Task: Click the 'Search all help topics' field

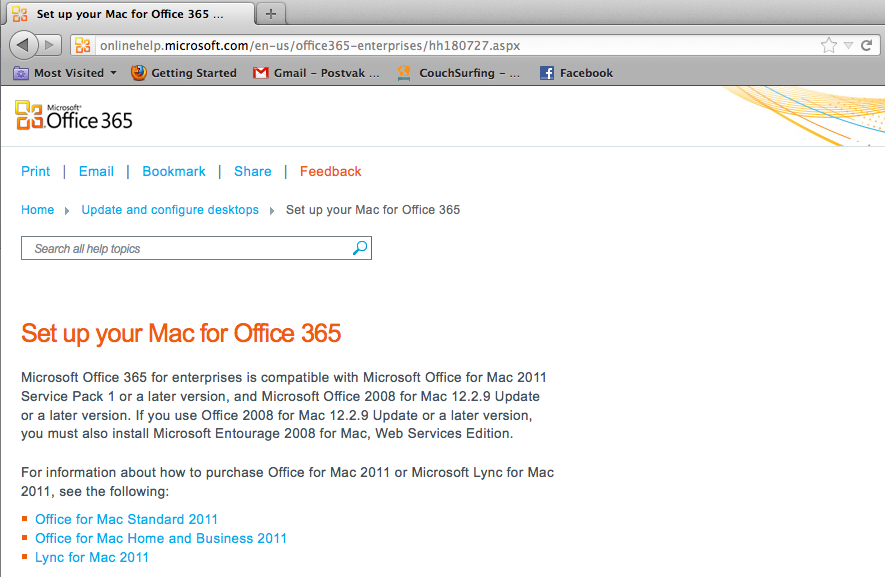Action: (196, 248)
